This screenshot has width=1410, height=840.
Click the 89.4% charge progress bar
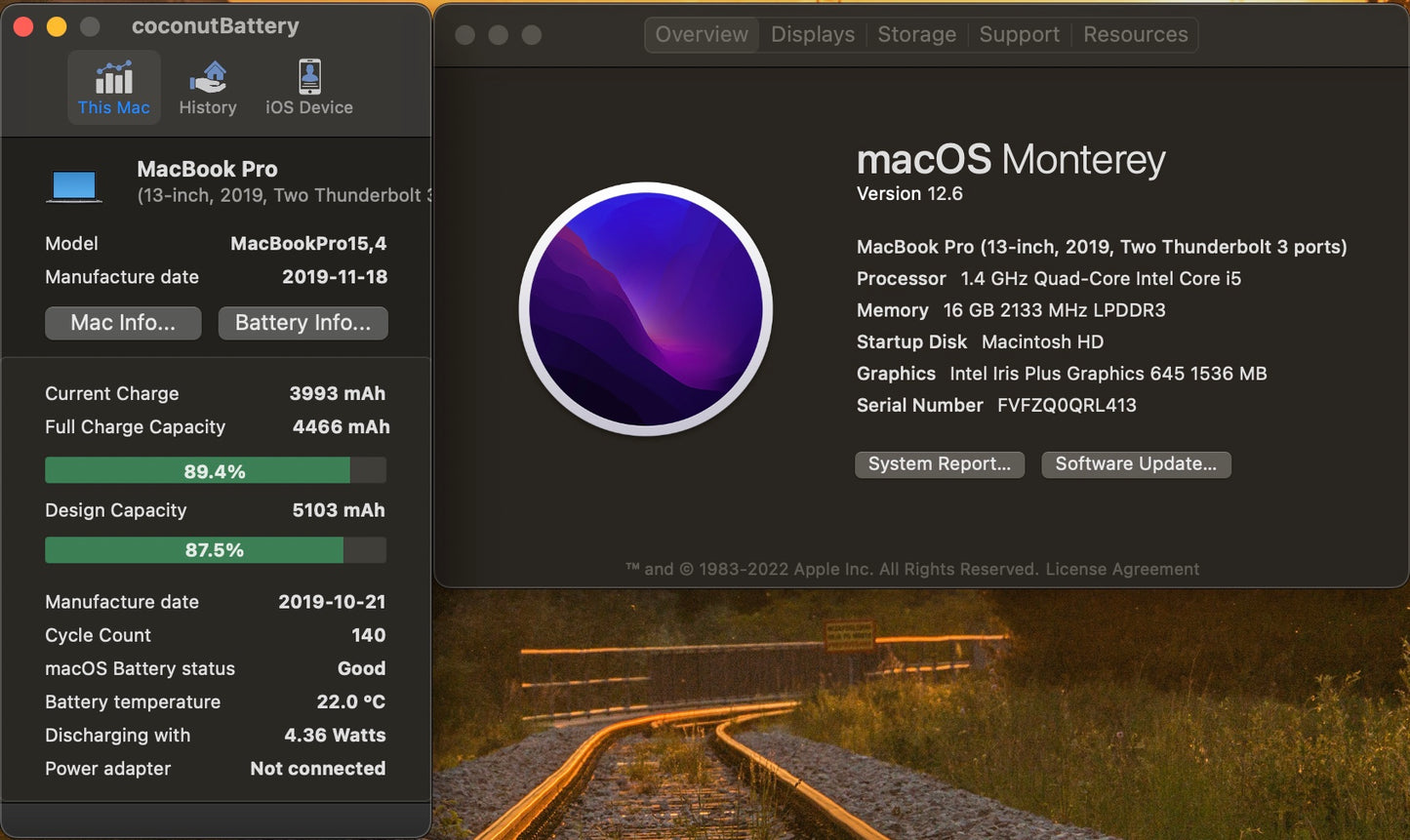point(214,470)
